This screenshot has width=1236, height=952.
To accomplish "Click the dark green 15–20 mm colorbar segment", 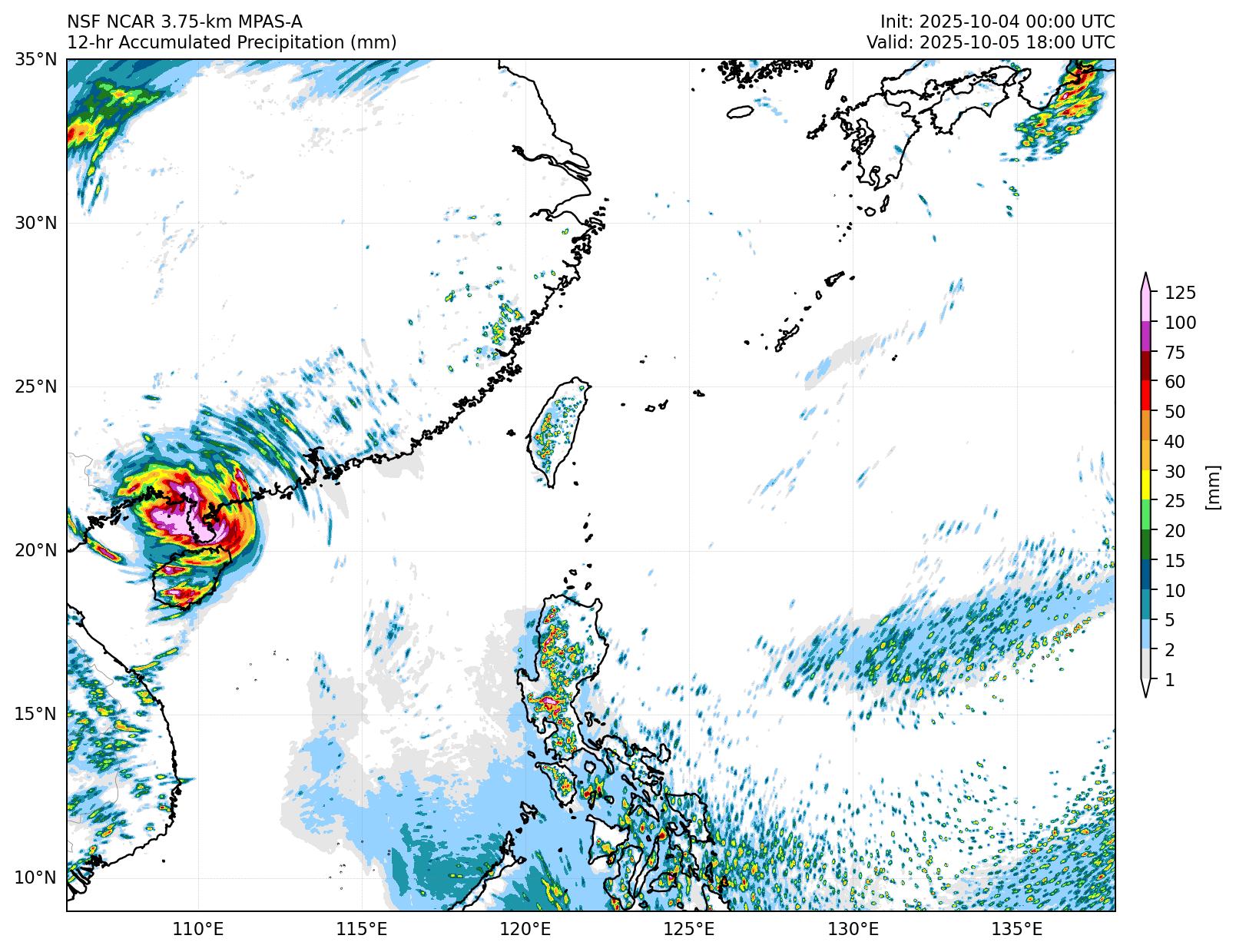I will (1145, 546).
